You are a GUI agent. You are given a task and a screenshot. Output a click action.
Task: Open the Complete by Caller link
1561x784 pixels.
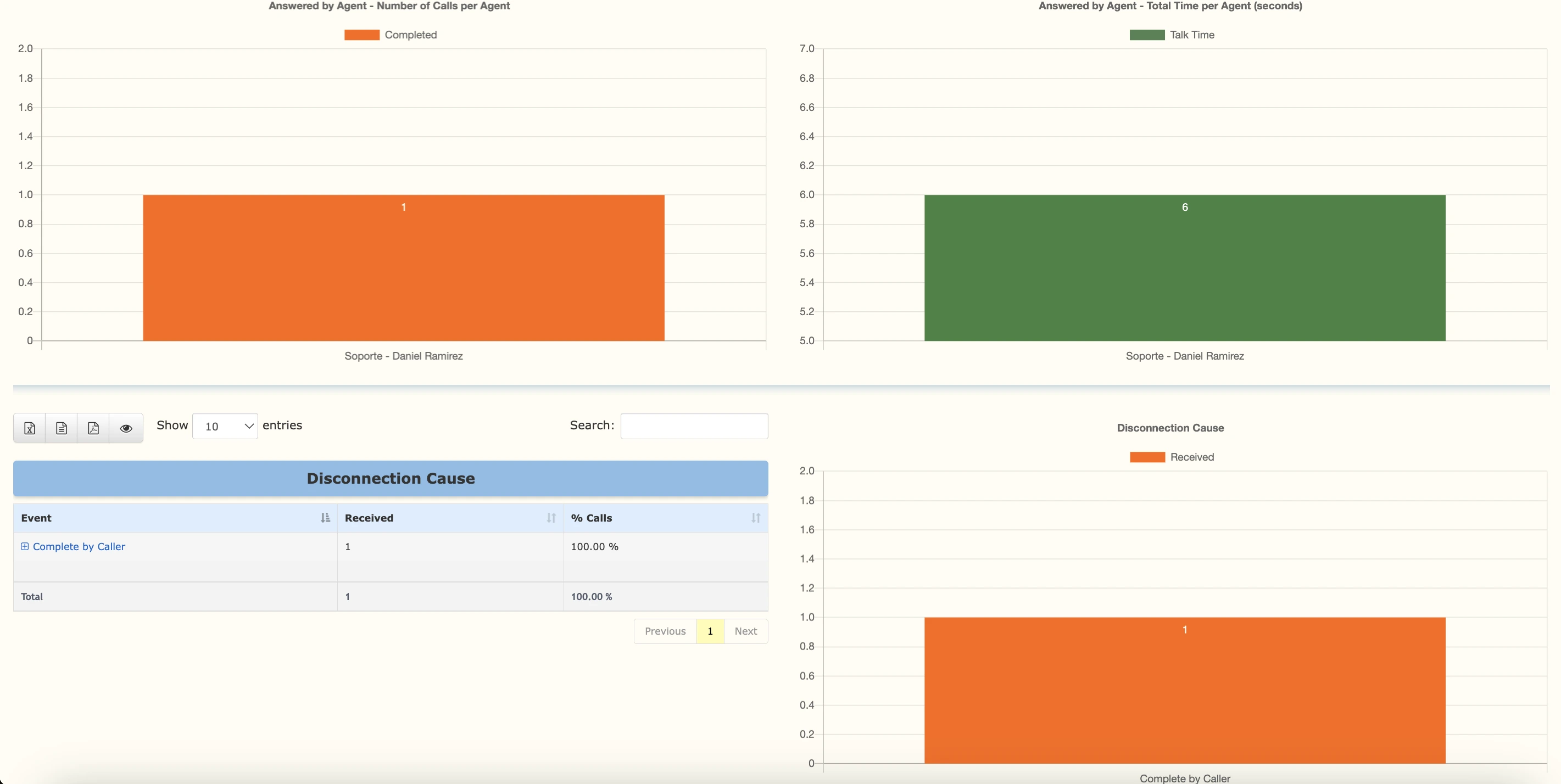pyautogui.click(x=79, y=546)
